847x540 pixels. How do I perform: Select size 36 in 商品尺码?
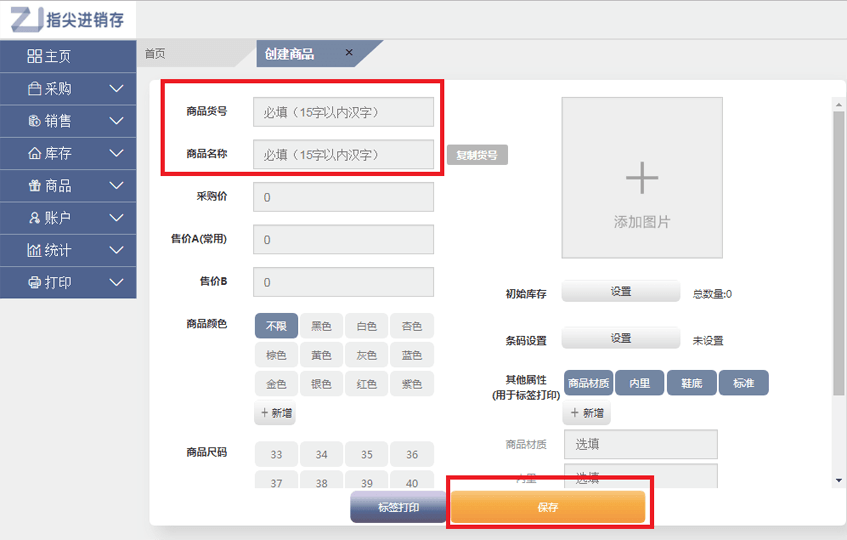point(412,454)
